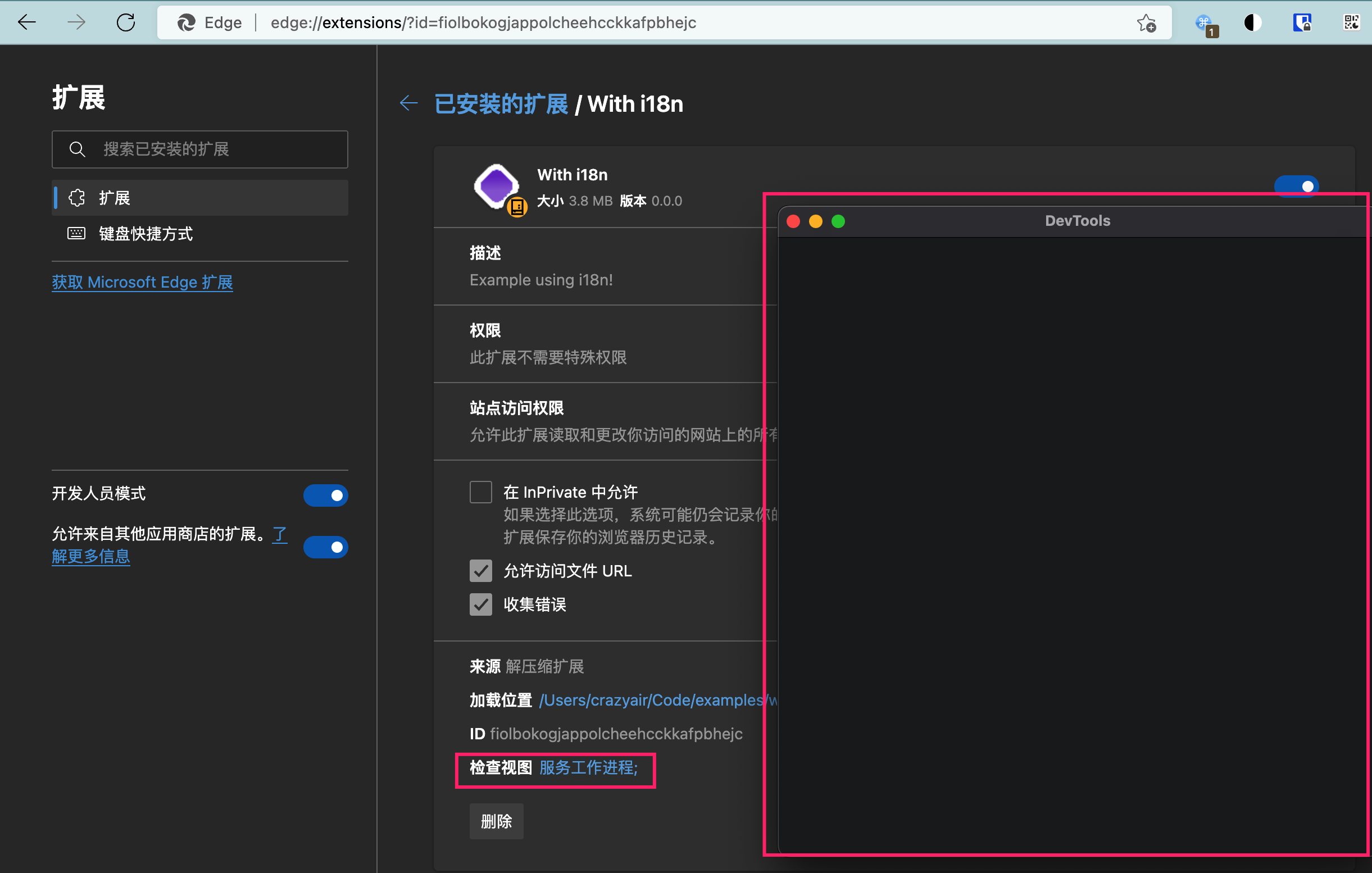The image size is (1372, 873).
Task: Add page to favorites star icon
Action: point(1146,24)
